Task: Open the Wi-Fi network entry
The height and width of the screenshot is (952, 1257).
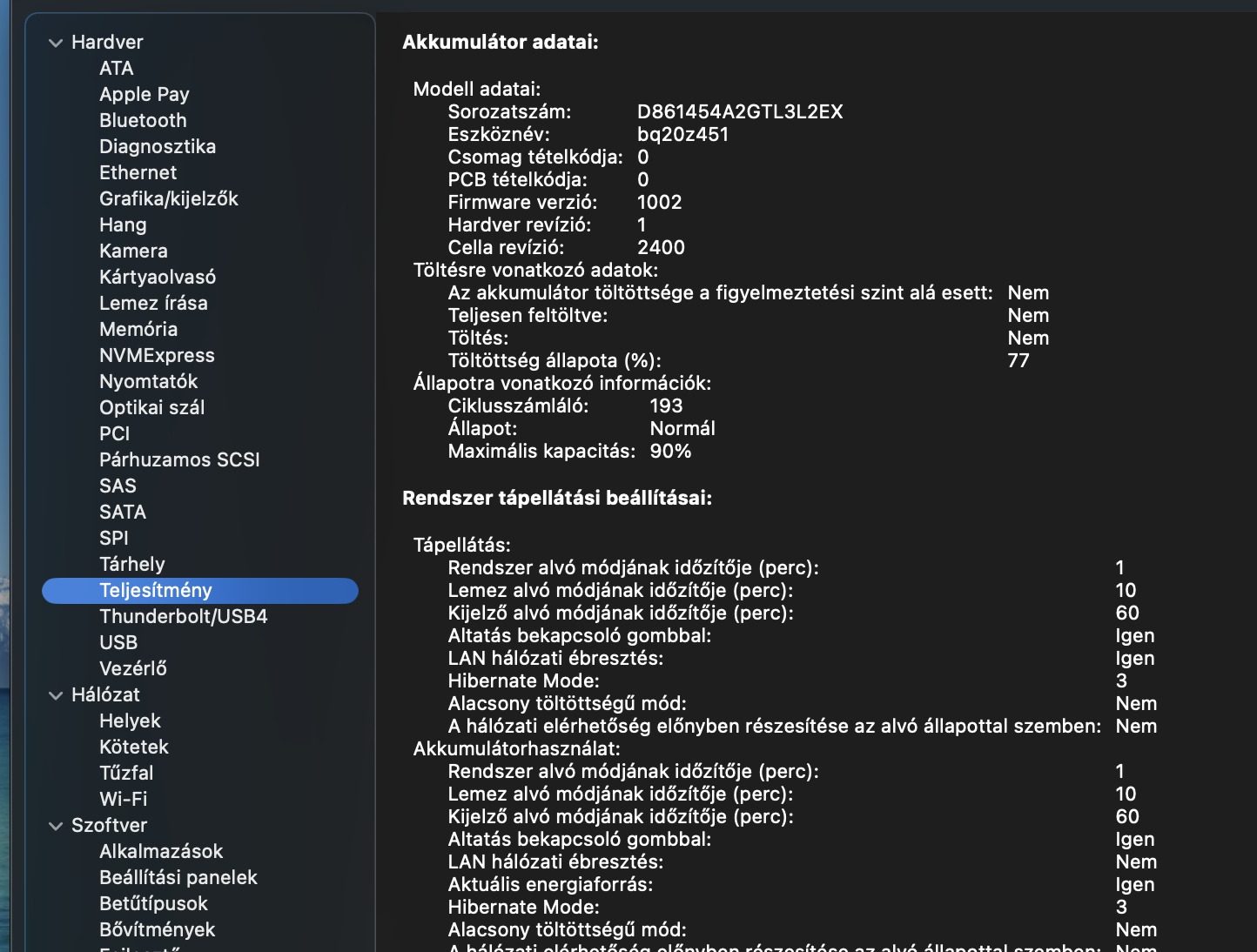Action: click(123, 799)
